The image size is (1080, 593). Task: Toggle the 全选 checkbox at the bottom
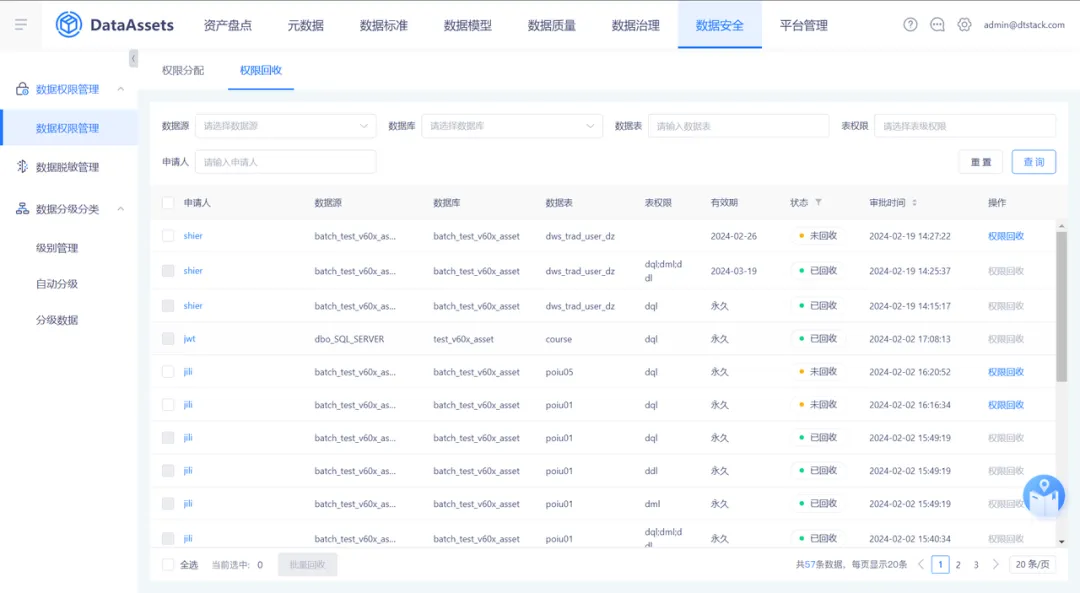pos(168,565)
